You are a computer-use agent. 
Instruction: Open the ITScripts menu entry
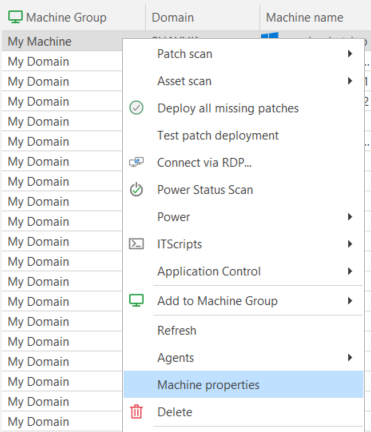(x=243, y=244)
